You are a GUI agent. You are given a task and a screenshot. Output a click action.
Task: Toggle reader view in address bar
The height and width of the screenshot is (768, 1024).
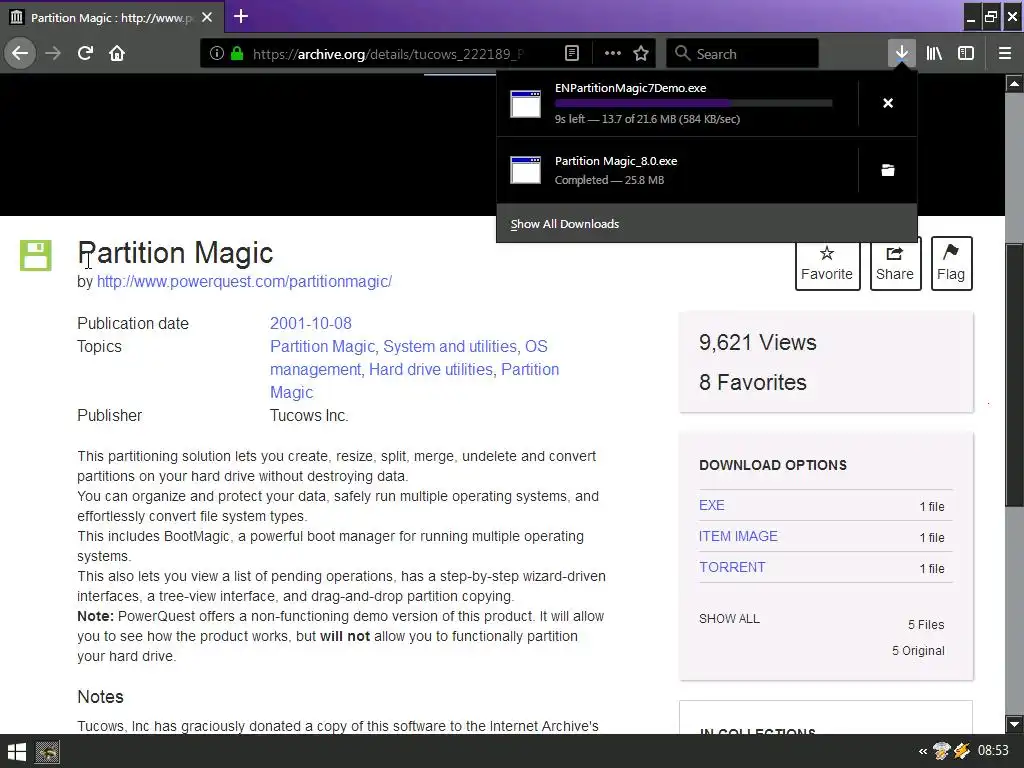[x=571, y=54]
